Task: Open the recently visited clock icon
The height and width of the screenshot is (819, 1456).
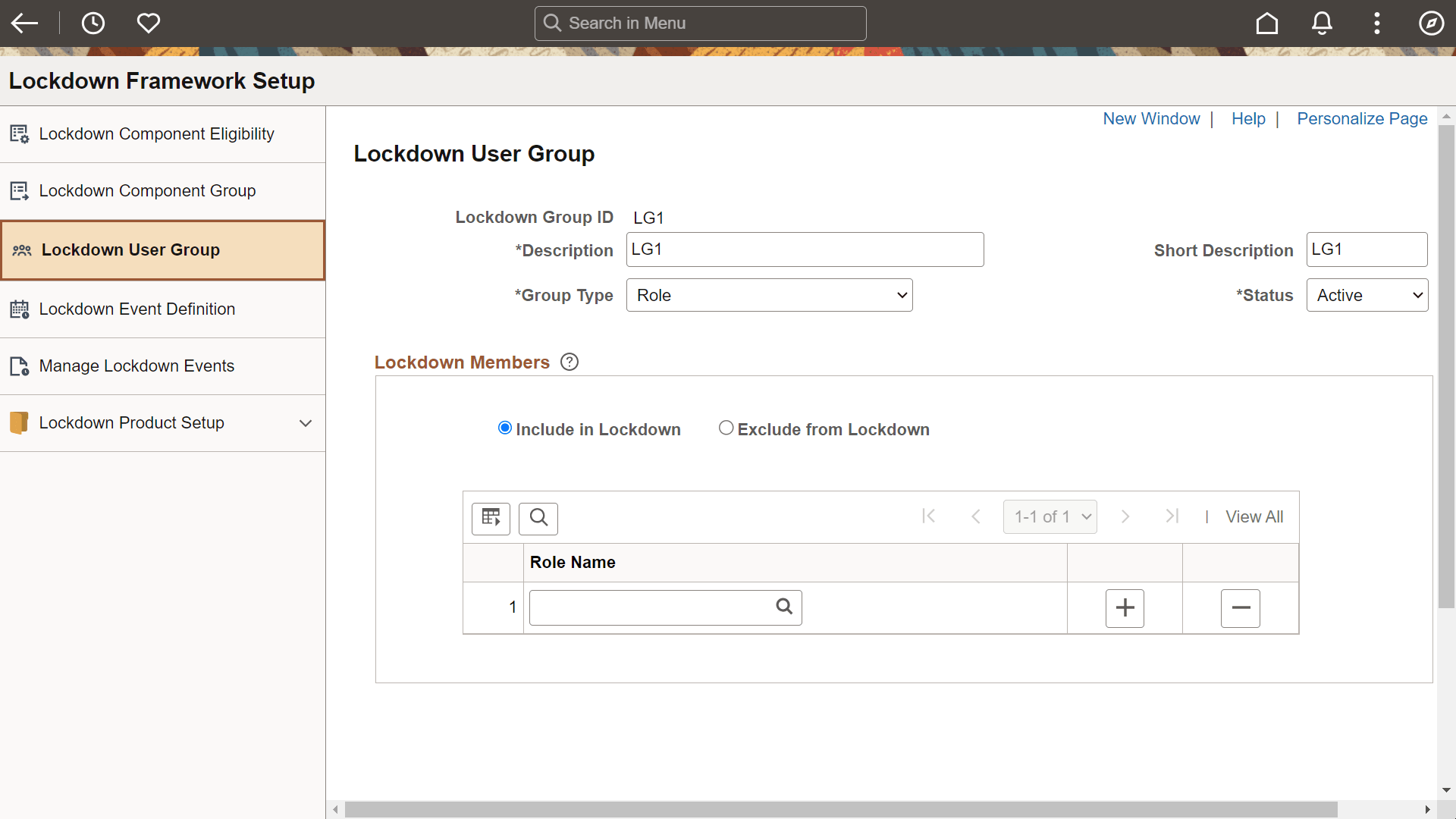Action: [x=93, y=23]
